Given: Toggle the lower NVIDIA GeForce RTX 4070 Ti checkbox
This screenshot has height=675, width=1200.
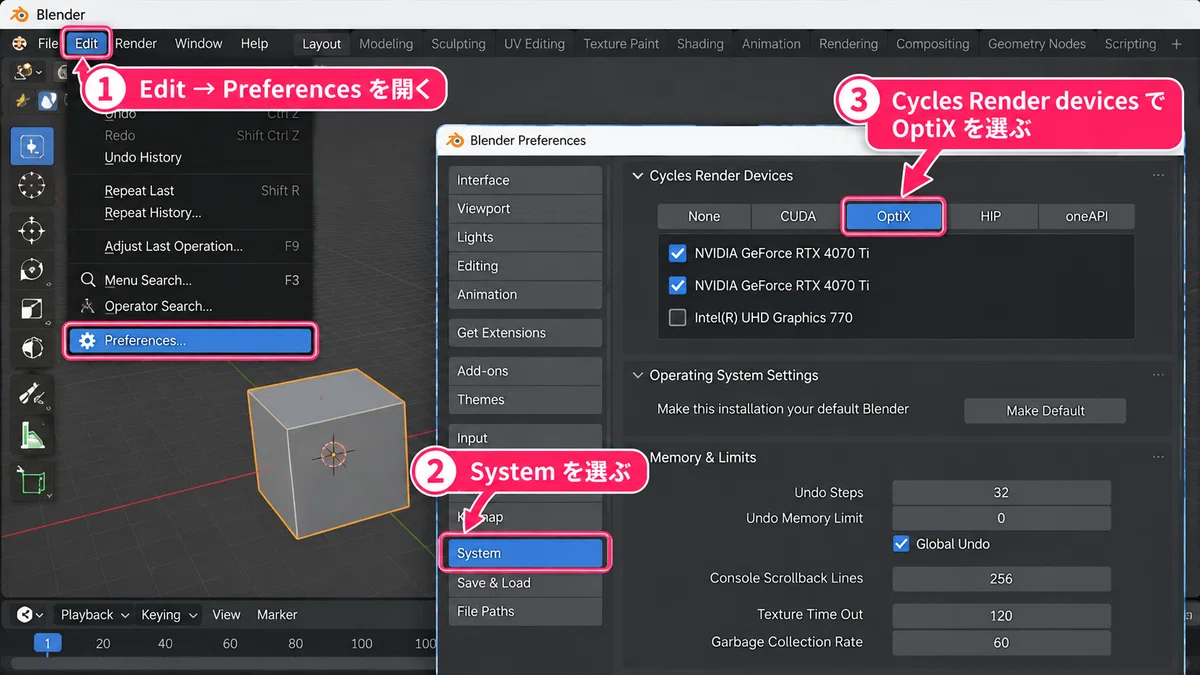Looking at the screenshot, I should pos(677,285).
